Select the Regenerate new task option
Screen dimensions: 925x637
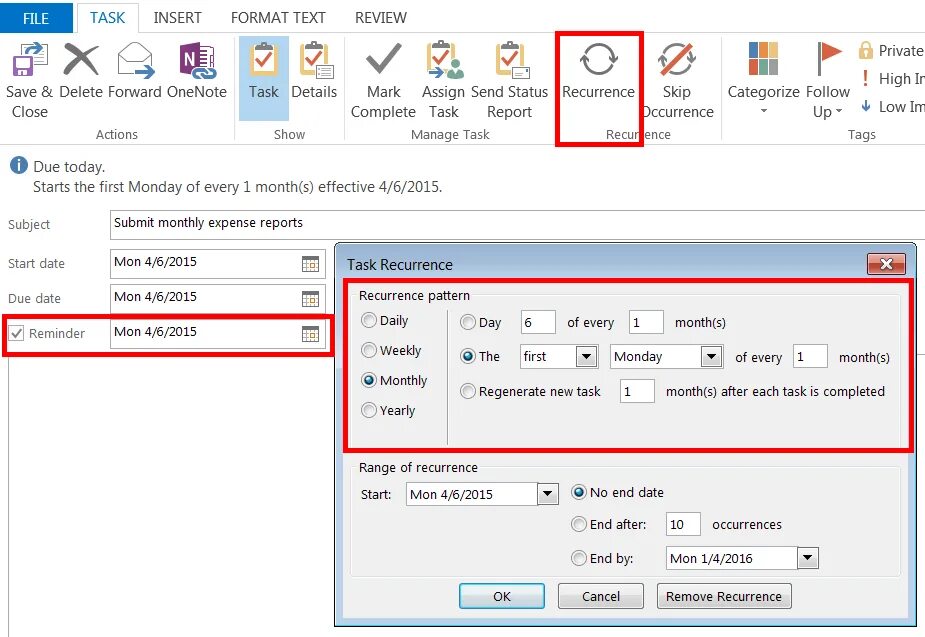pos(468,391)
